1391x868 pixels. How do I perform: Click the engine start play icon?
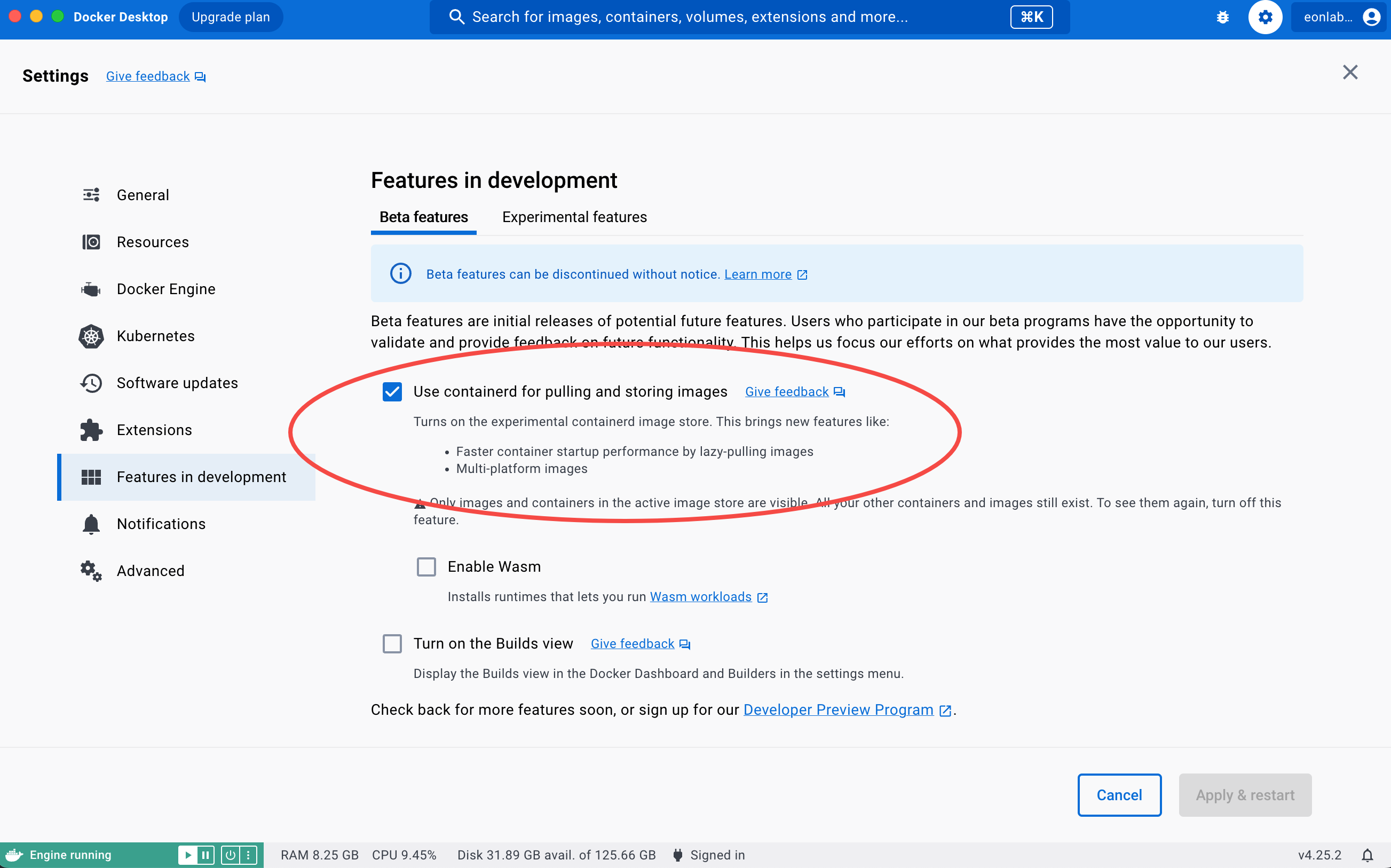coord(187,855)
